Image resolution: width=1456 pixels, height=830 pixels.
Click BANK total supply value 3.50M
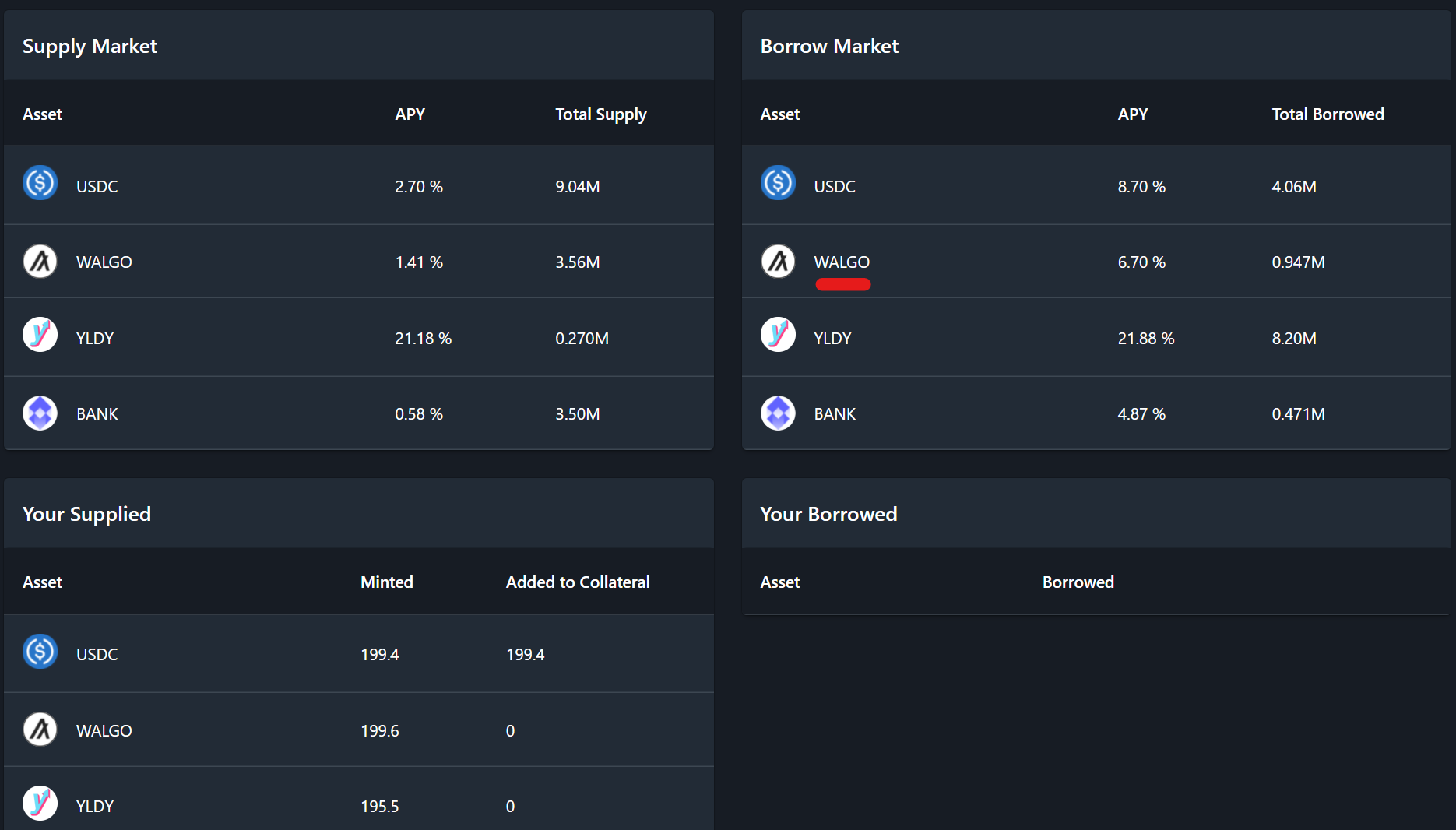coord(577,414)
